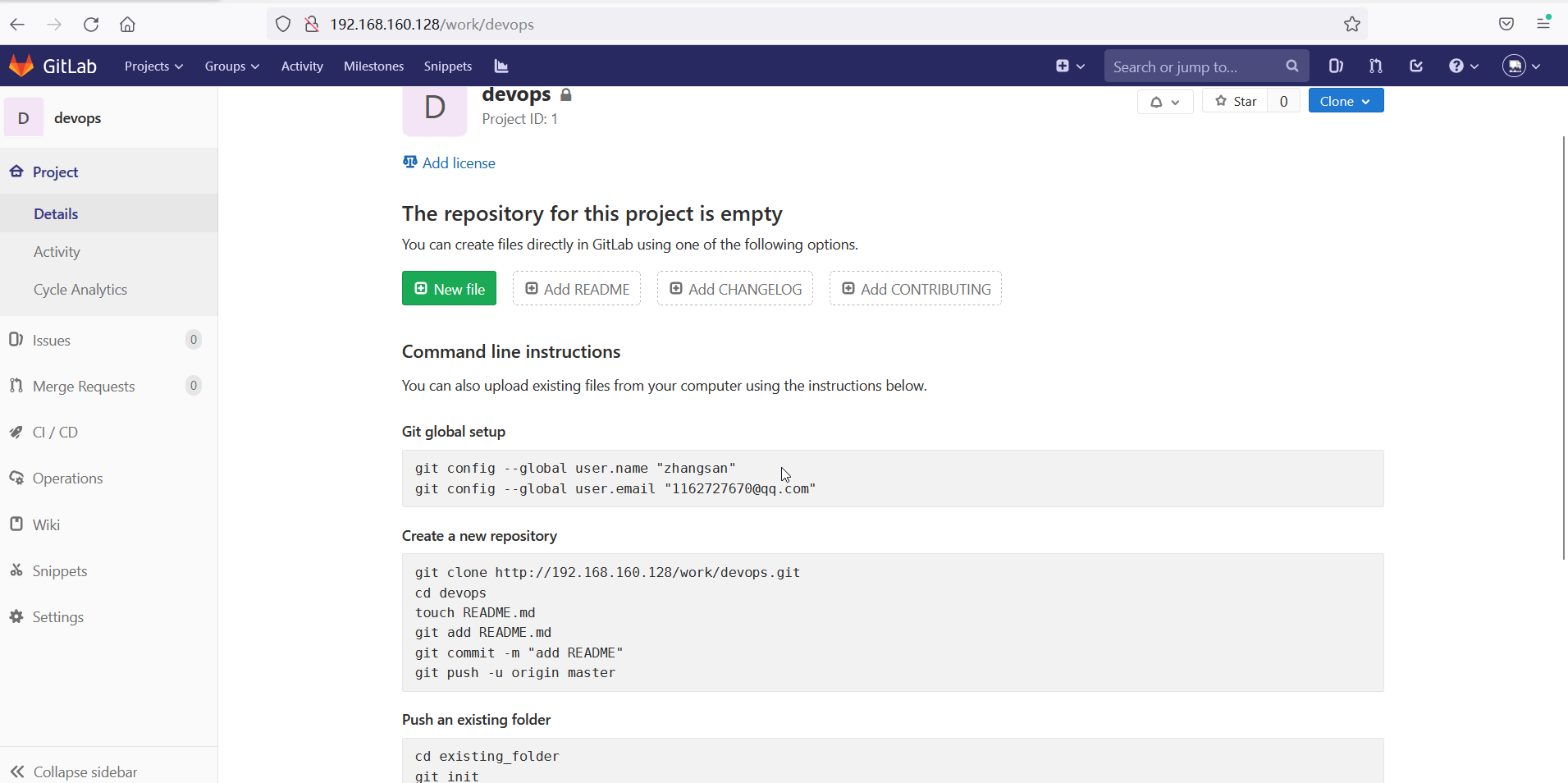The width and height of the screenshot is (1568, 783).
Task: Click the GitLab fox logo
Action: [x=21, y=66]
